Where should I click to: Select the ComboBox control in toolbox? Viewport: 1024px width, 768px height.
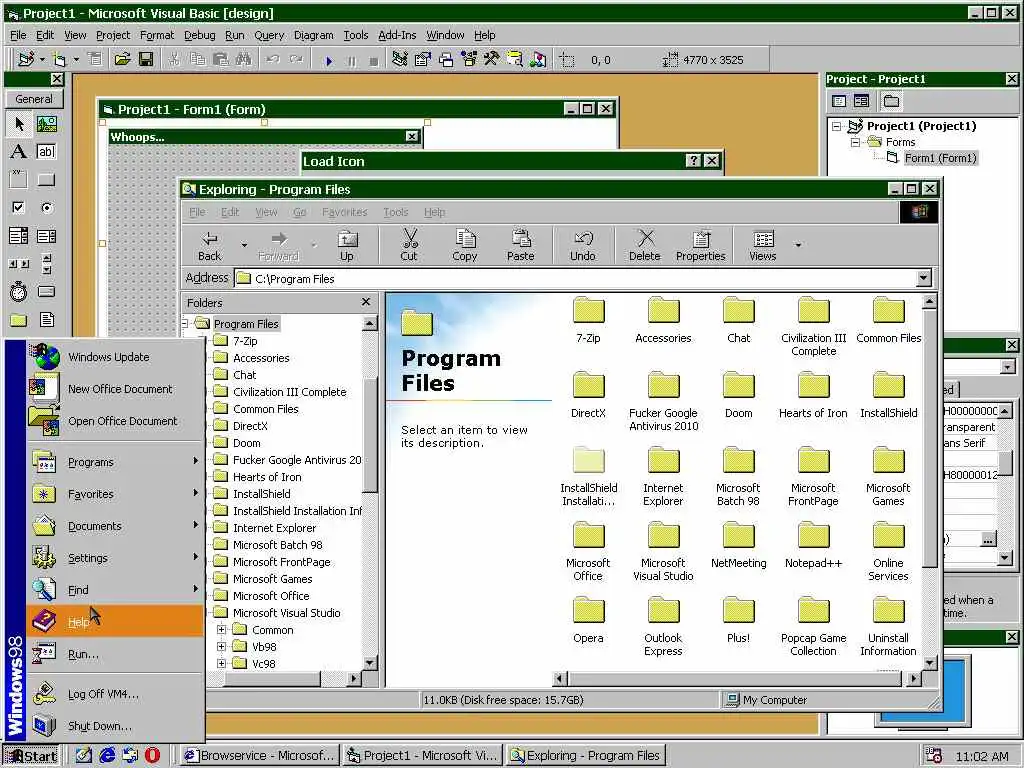18,236
